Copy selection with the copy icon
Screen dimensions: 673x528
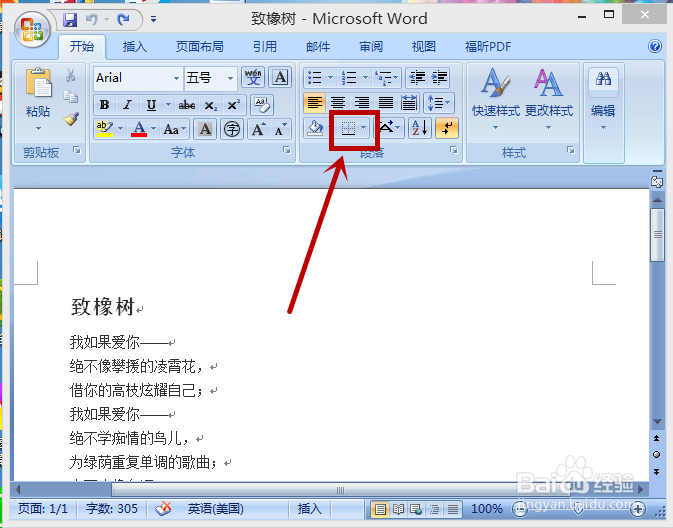coord(70,97)
